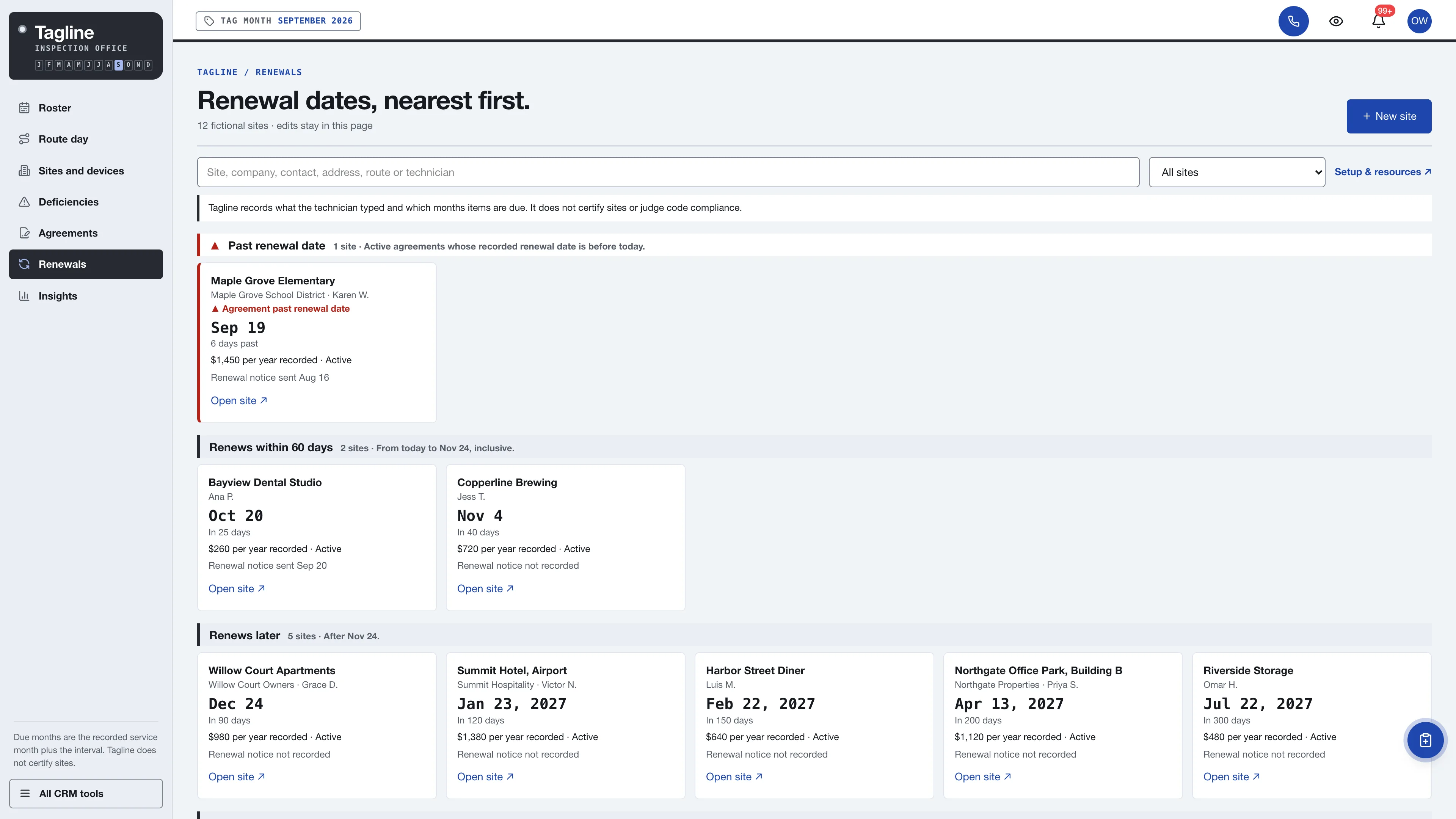Open site for Maple Grove Elementary

pos(238,401)
